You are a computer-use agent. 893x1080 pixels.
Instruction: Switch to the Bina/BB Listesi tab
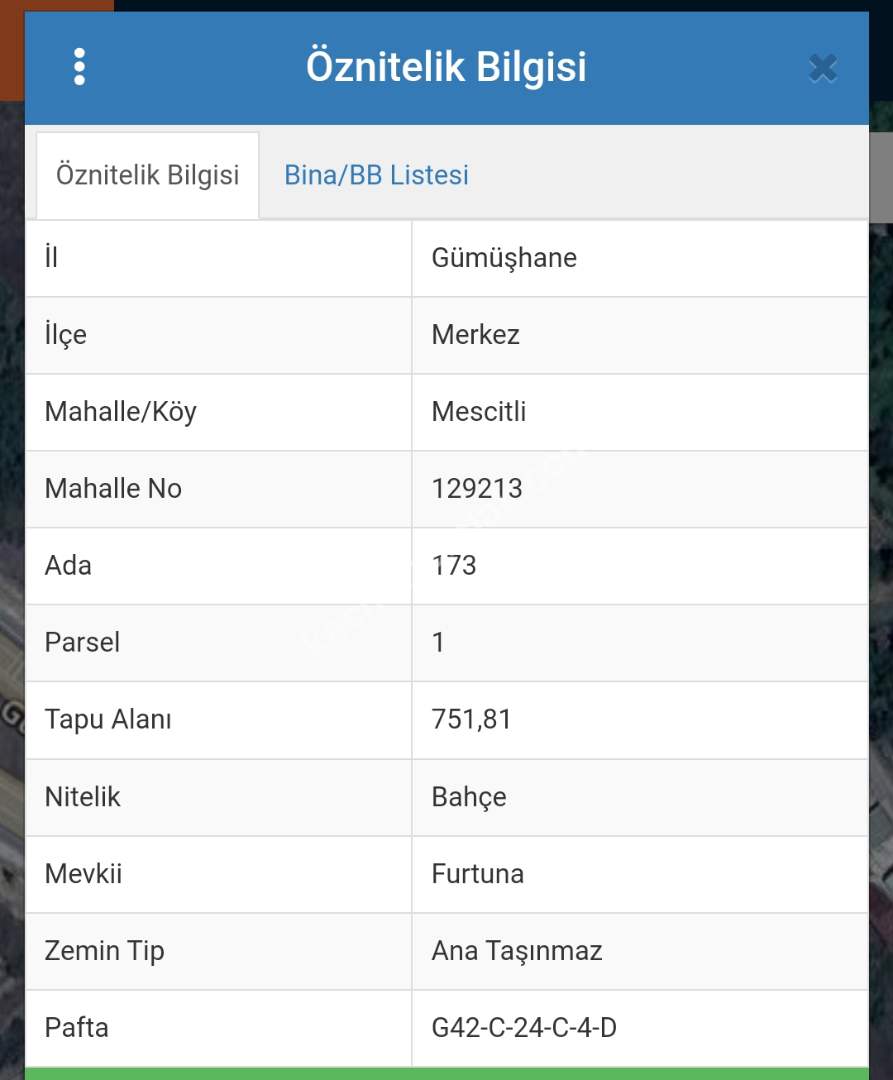point(376,175)
